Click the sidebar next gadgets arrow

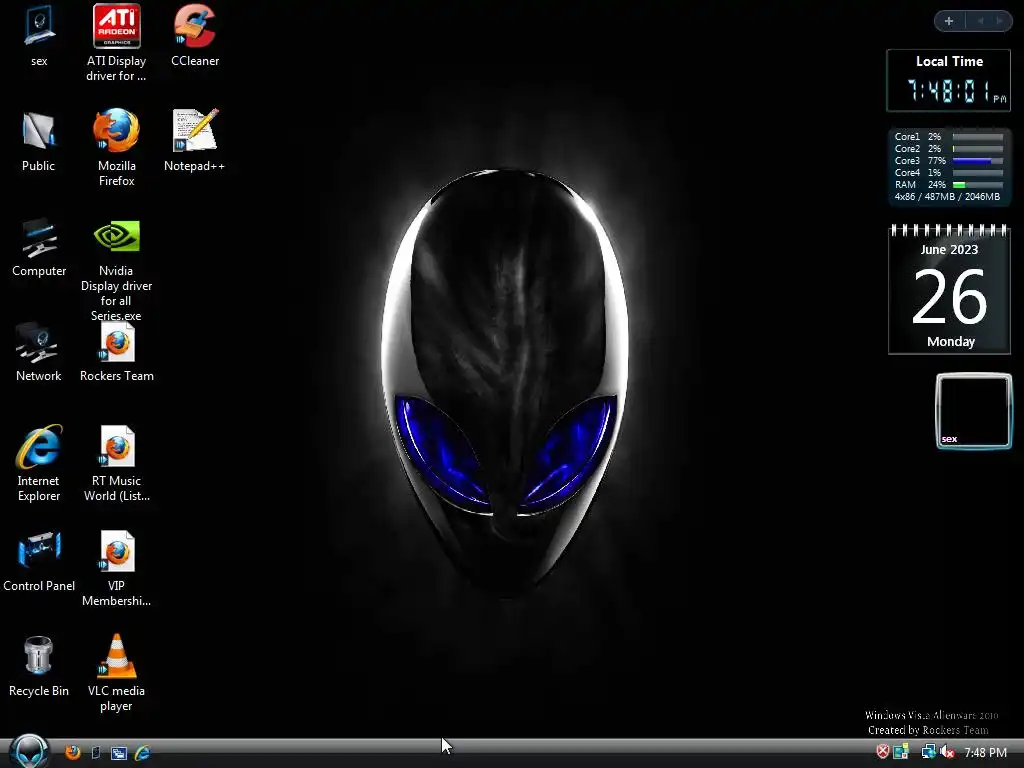click(x=1000, y=21)
